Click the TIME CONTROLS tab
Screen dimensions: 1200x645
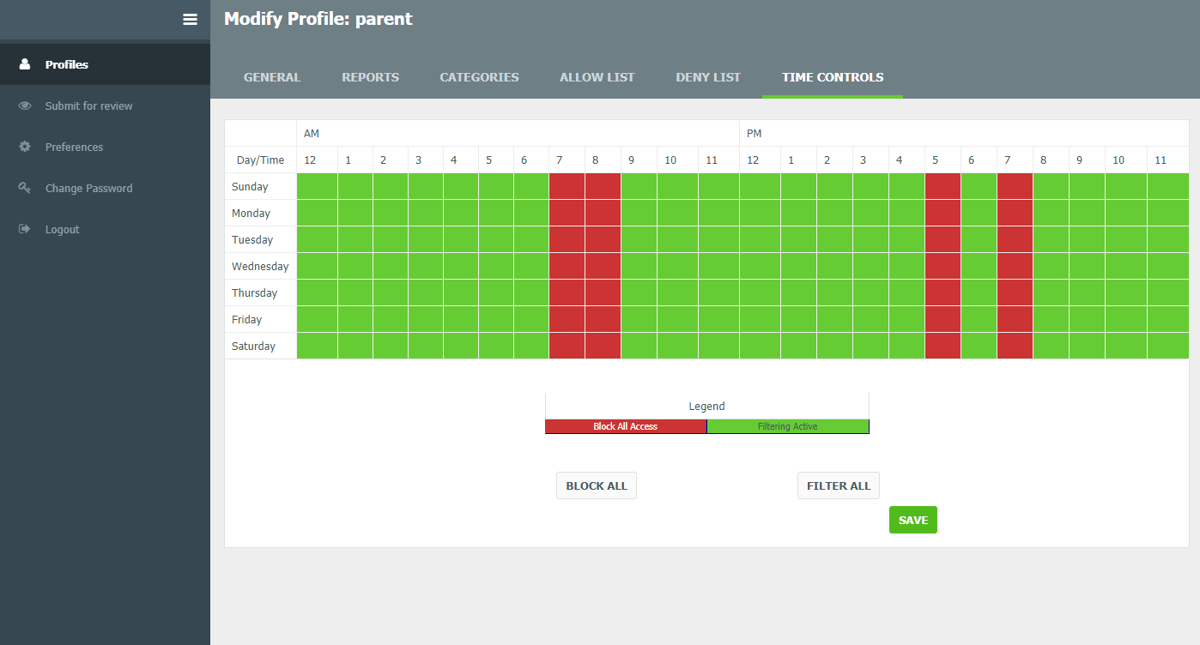click(832, 77)
